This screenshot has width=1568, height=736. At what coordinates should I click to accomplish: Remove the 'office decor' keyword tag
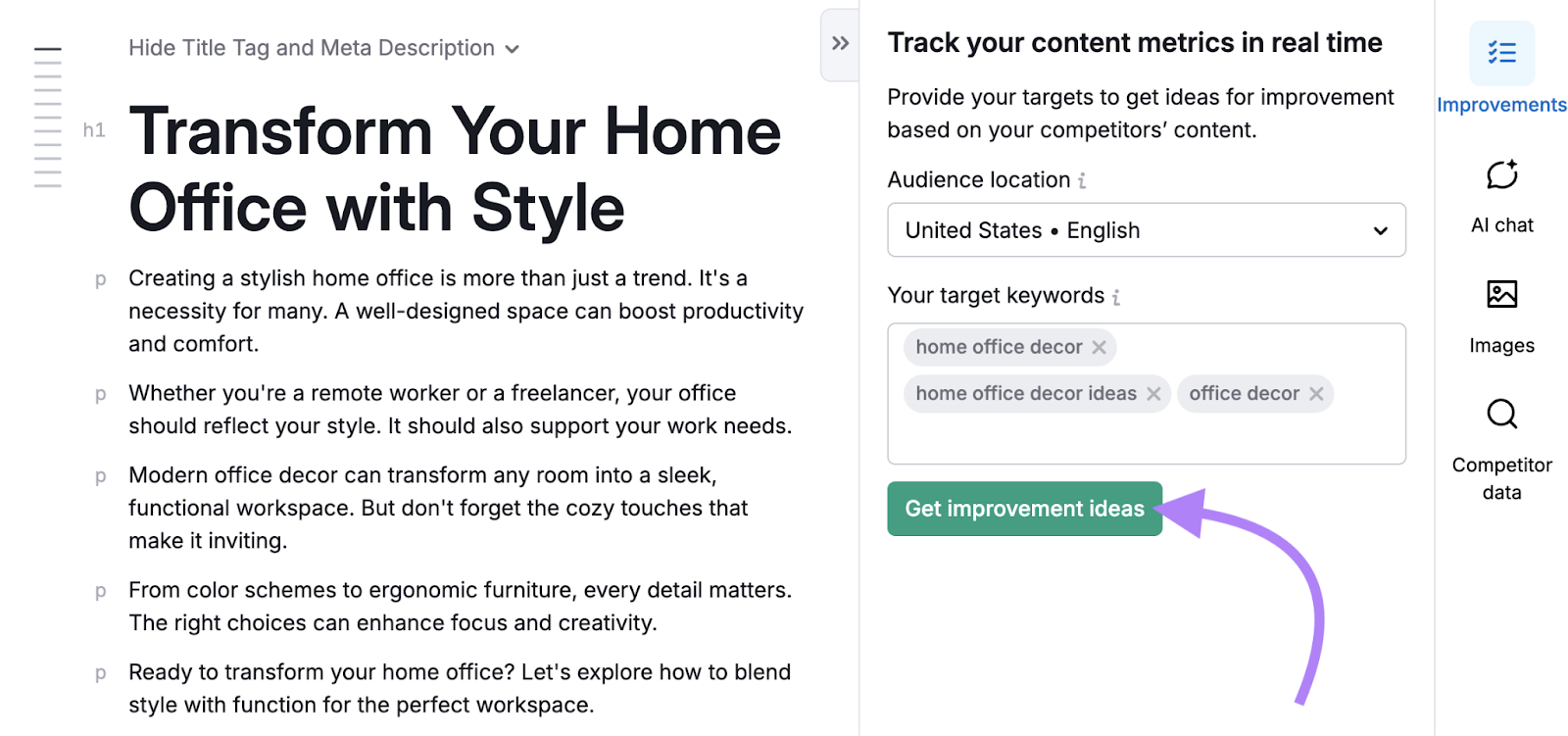pos(1316,393)
